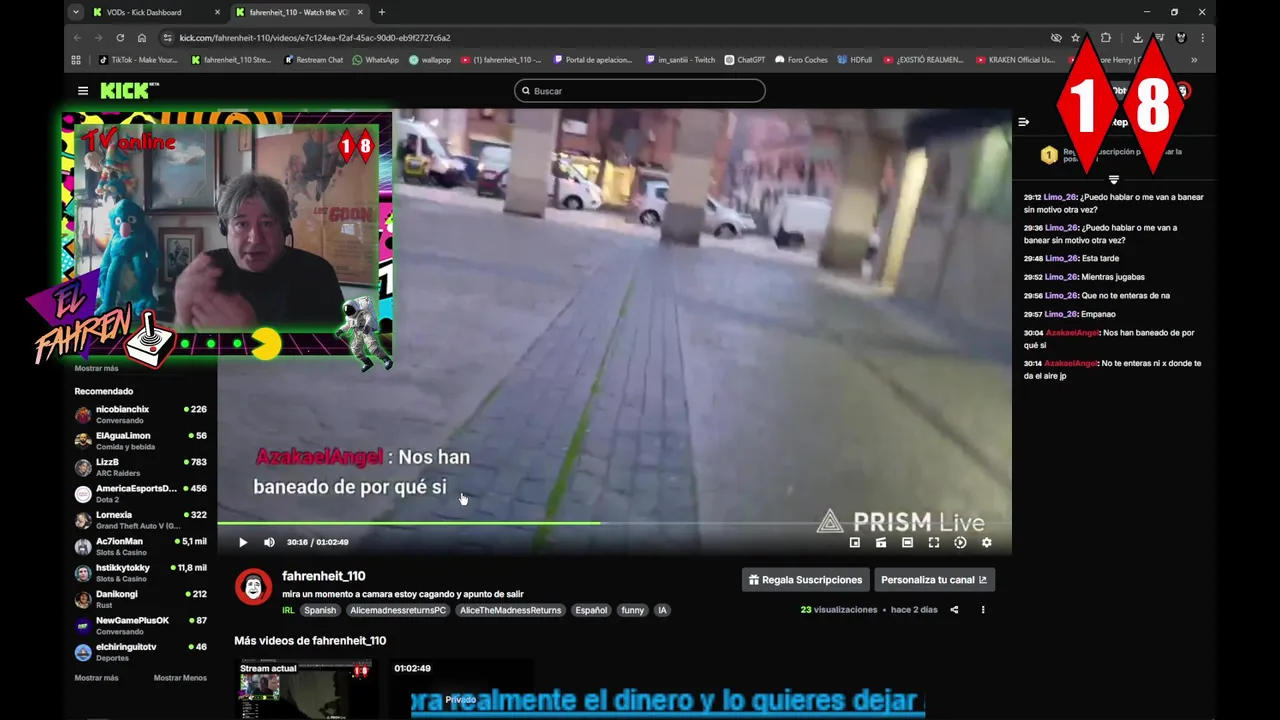
Task: Open the Stream actual video thumbnail
Action: point(307,688)
